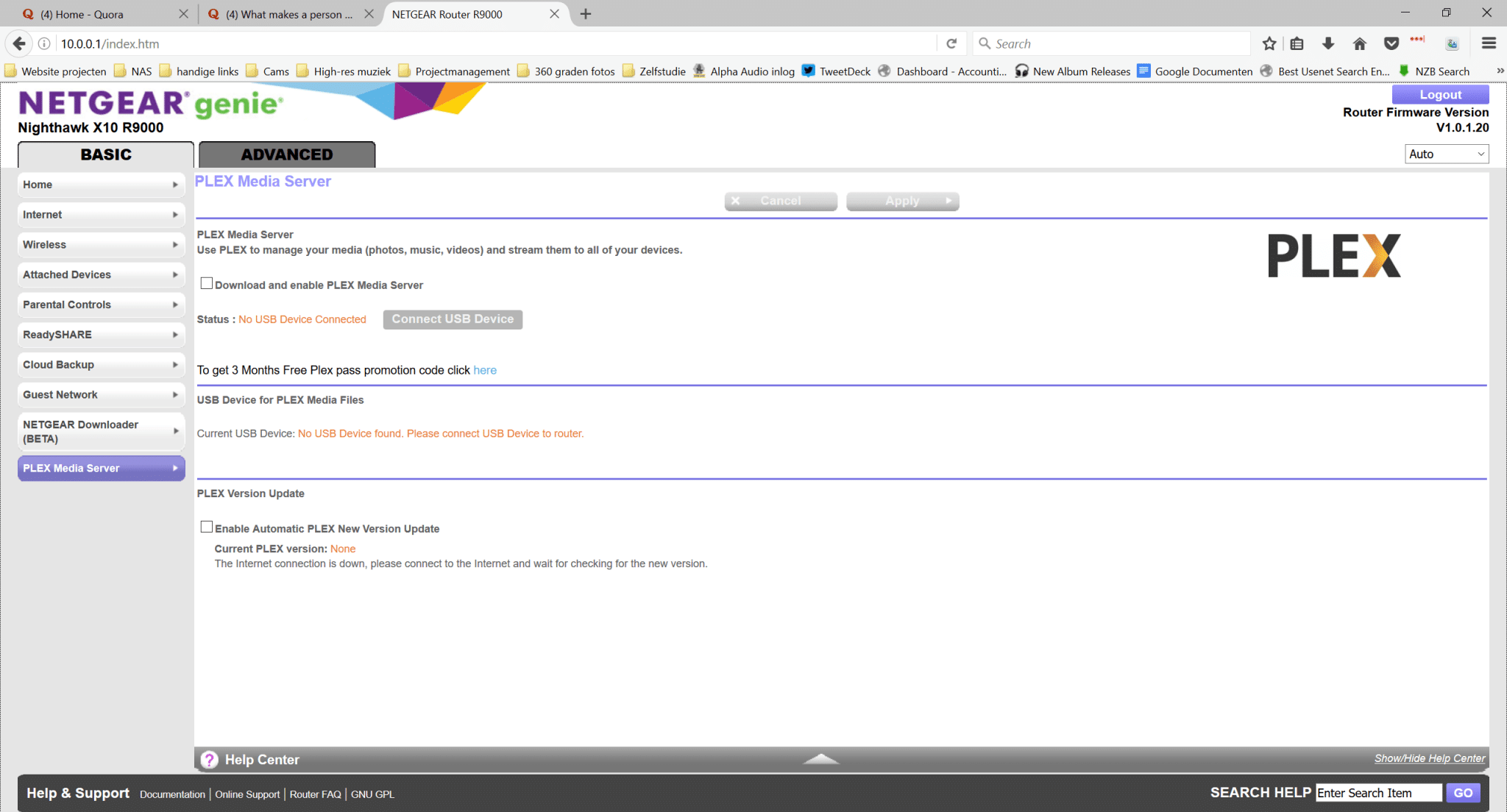Screen dimensions: 1507x812
Task: Open the Alpha Audio inlog bookmark
Action: [744, 71]
